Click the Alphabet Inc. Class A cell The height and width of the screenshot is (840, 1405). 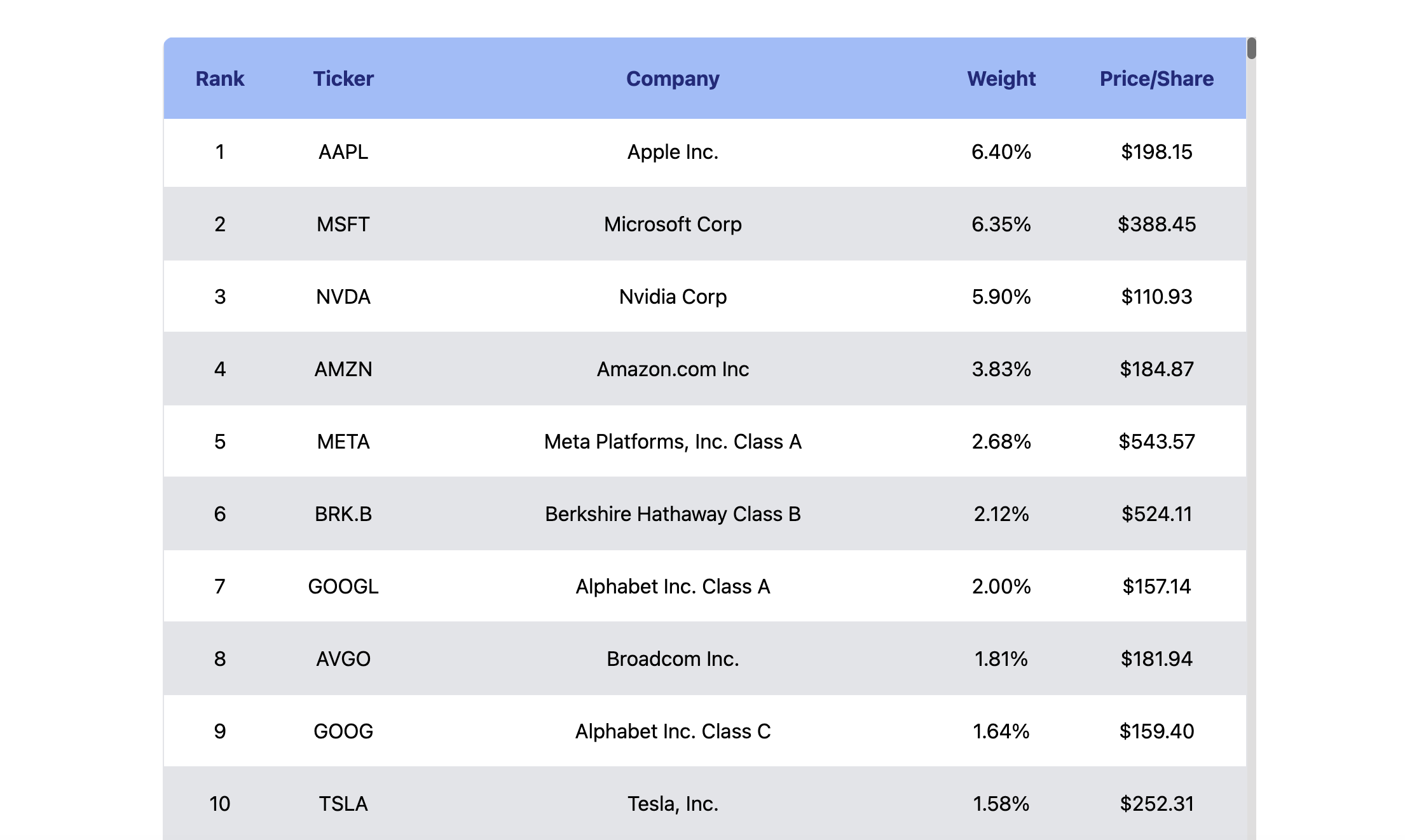(x=673, y=586)
